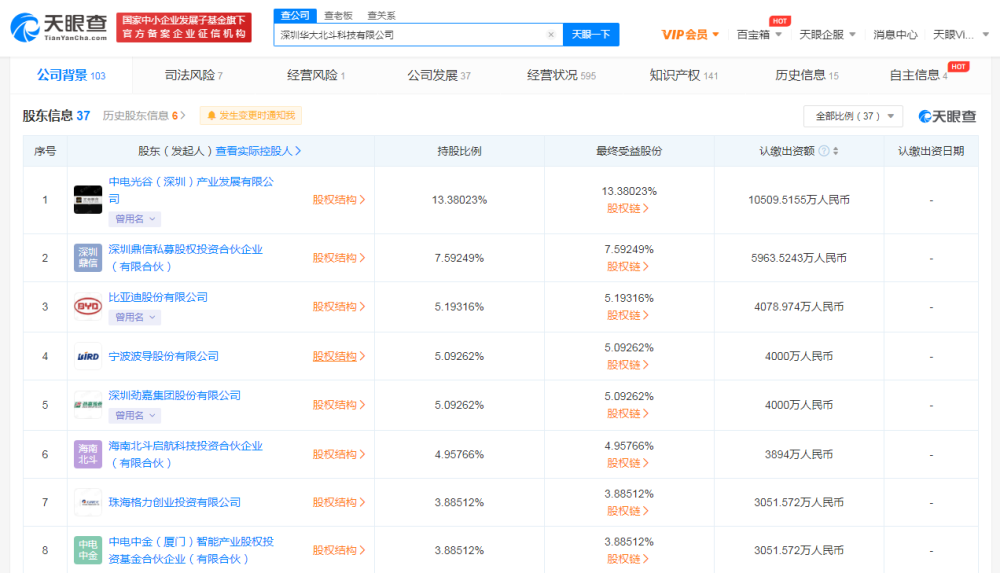Expand the VIP会员 dropdown menu

[691, 35]
